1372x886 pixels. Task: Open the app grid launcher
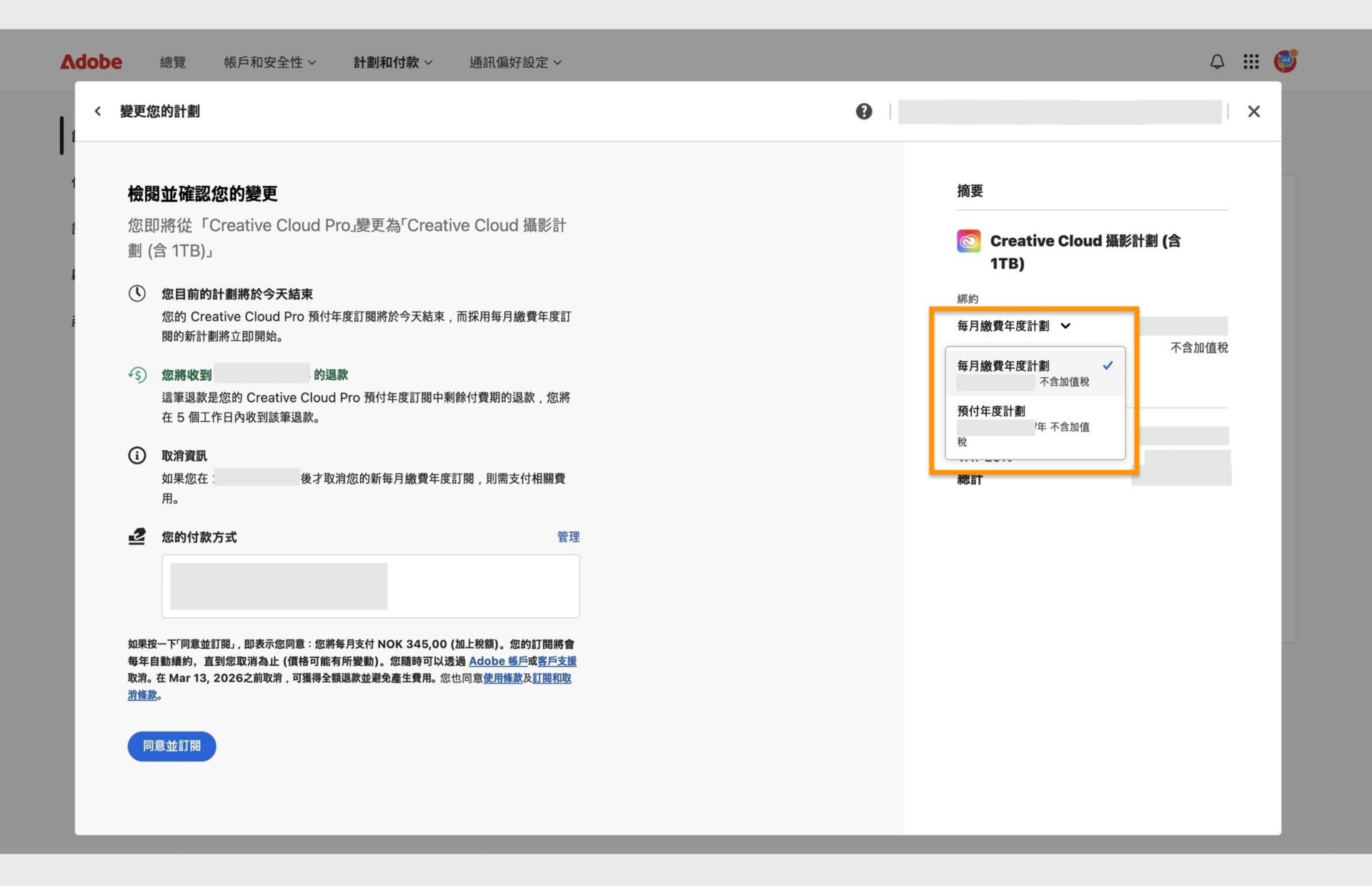(x=1251, y=61)
